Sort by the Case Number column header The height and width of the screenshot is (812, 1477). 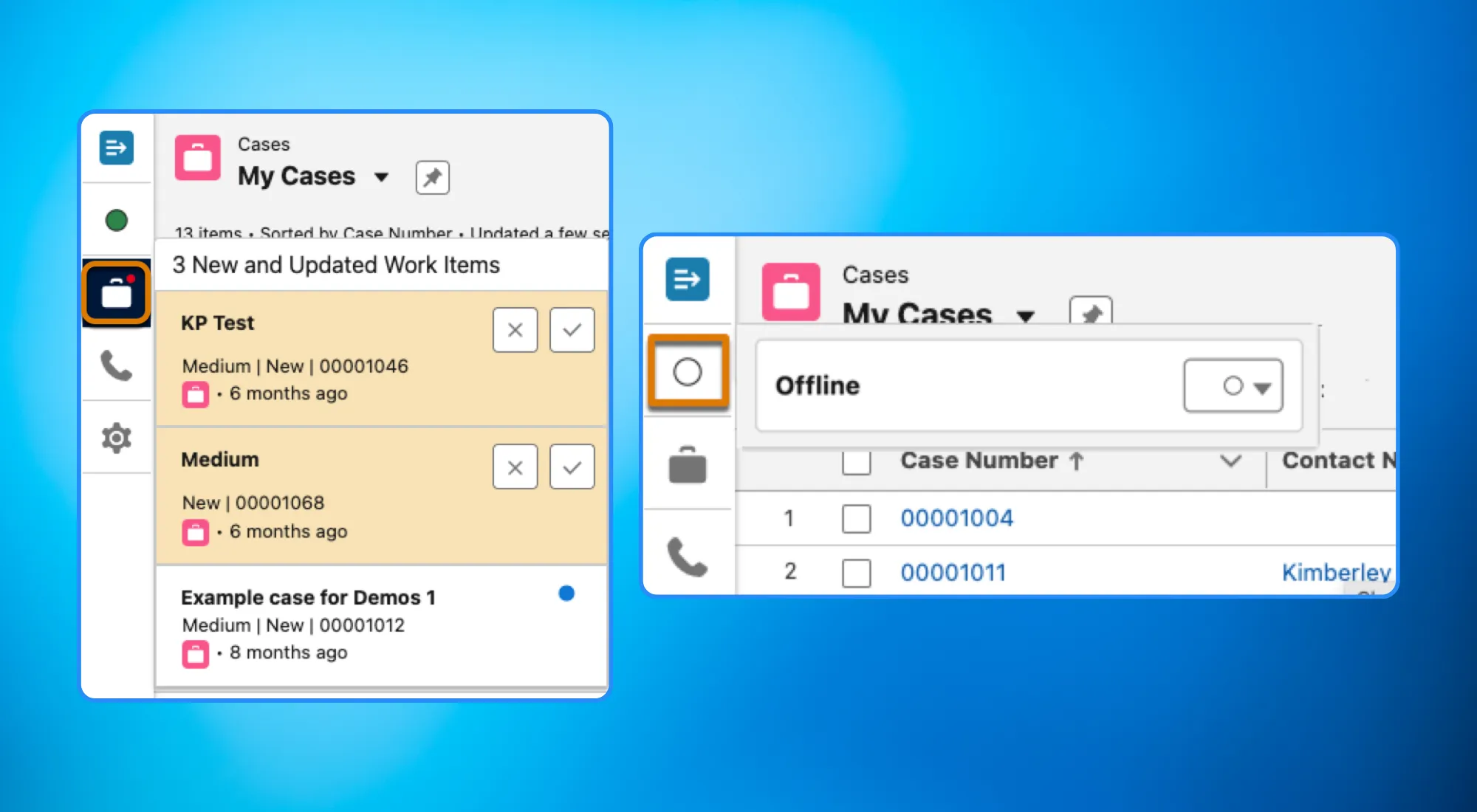pyautogui.click(x=979, y=461)
